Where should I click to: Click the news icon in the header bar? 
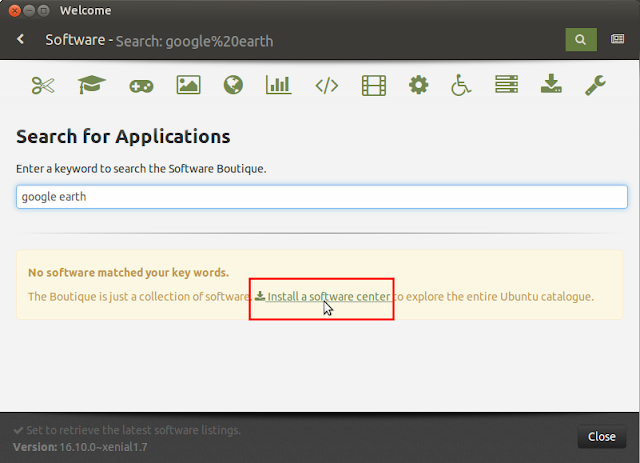pyautogui.click(x=617, y=39)
